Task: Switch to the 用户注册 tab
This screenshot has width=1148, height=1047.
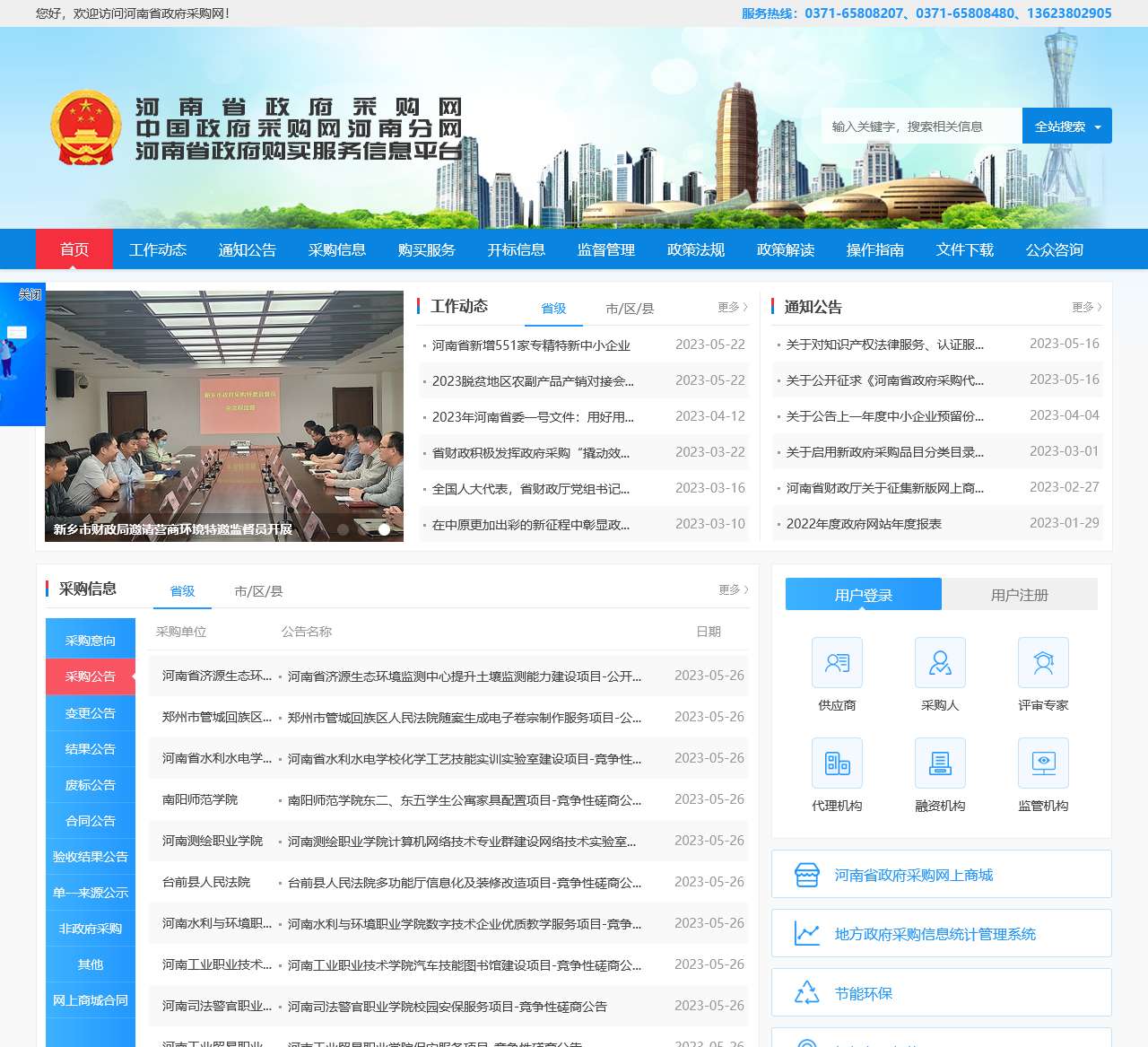Action: 1020,595
